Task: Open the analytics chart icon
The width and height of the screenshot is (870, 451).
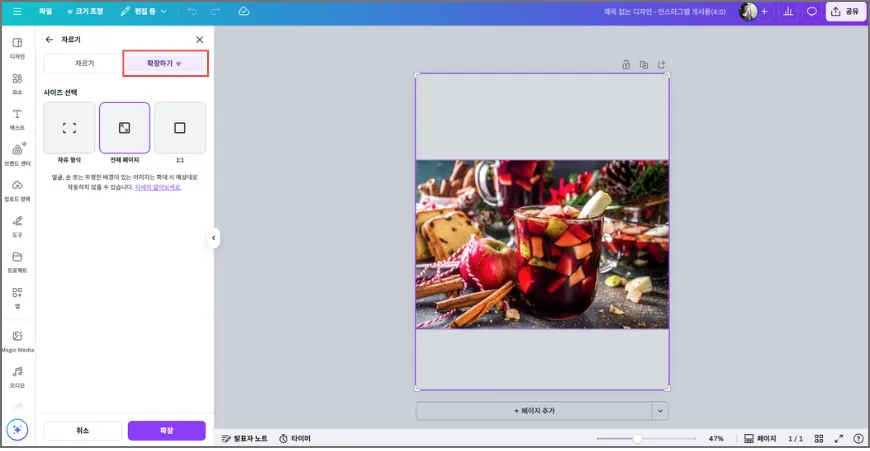Action: click(788, 11)
